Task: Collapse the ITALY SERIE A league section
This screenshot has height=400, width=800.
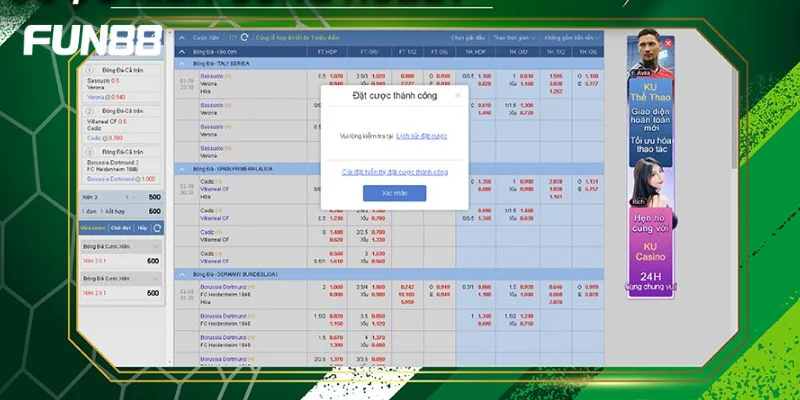Action: (181, 63)
